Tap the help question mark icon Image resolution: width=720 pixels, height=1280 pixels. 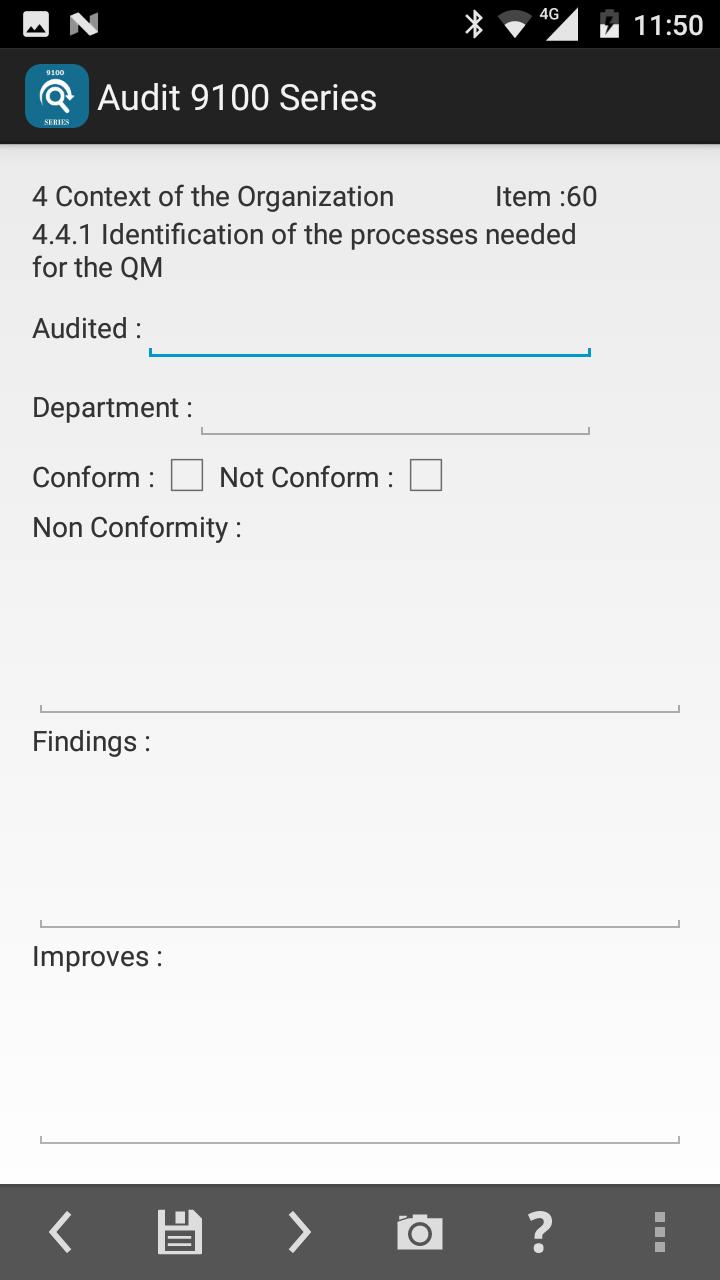click(539, 1231)
